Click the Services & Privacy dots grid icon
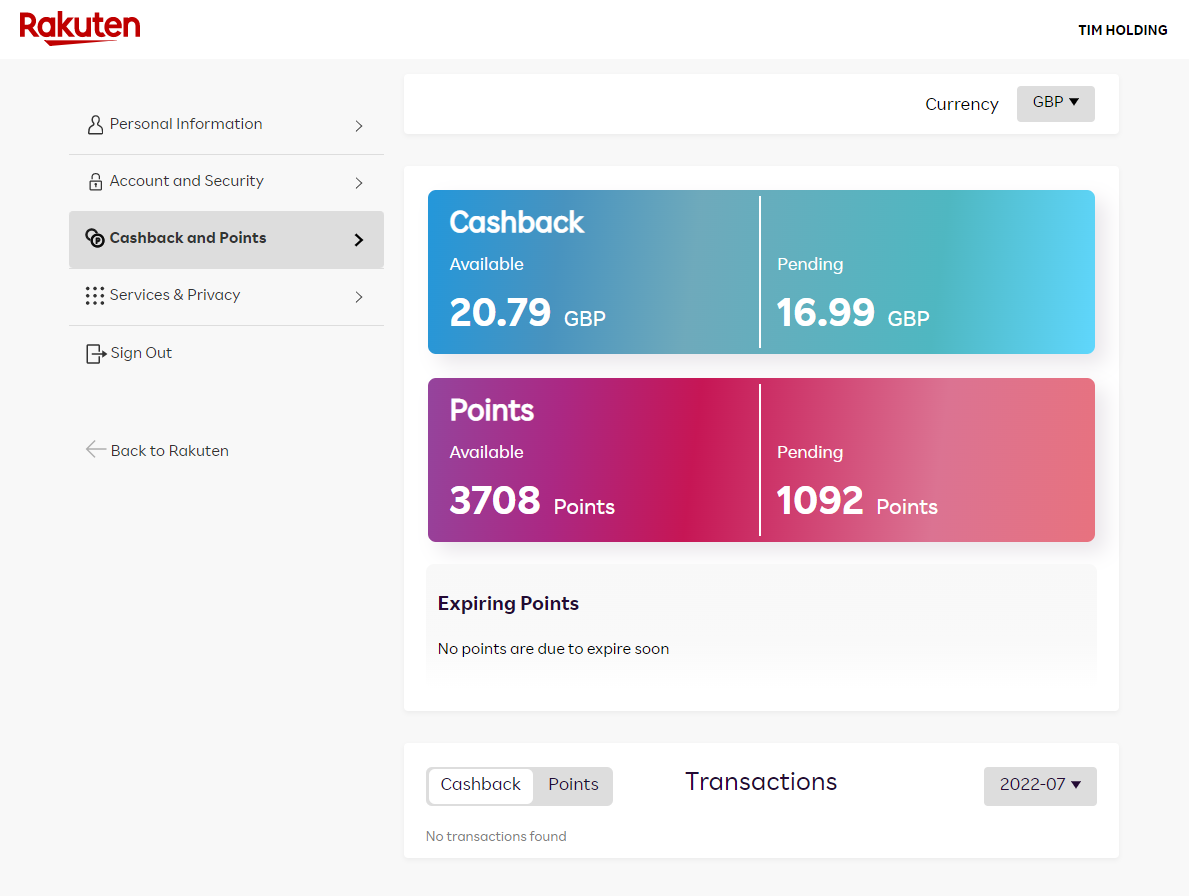This screenshot has height=896, width=1189. tap(95, 296)
